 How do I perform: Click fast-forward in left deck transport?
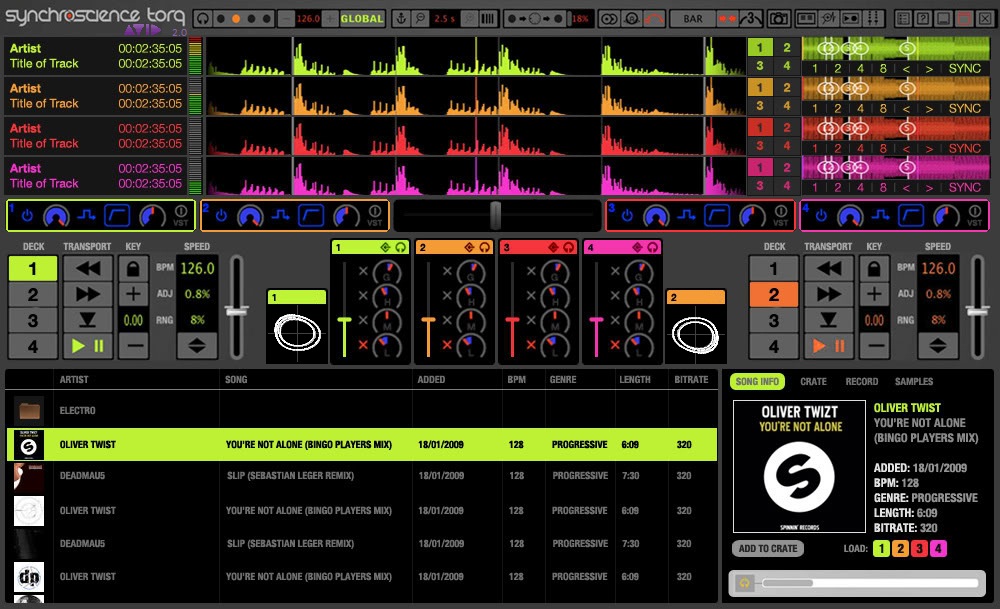(87, 294)
